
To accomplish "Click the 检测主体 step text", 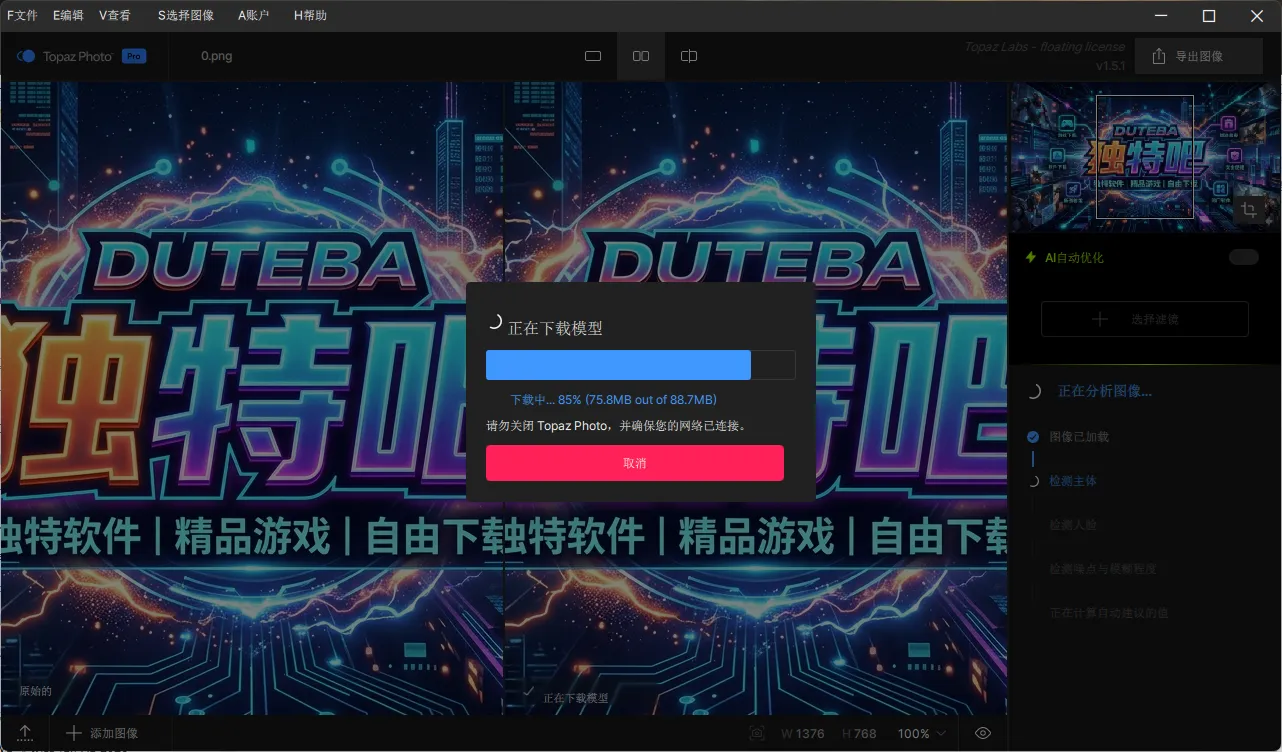I will coord(1073,481).
